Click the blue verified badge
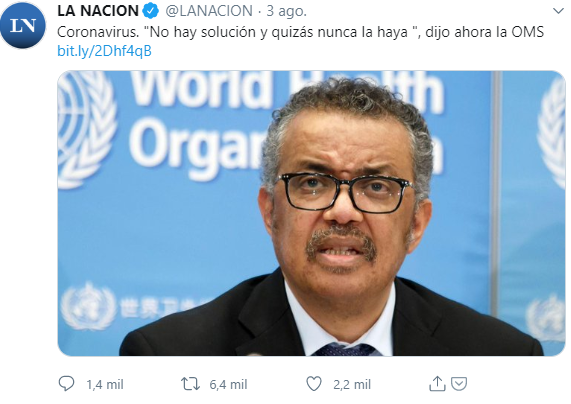Image resolution: width=571 pixels, height=404 pixels. (x=150, y=11)
